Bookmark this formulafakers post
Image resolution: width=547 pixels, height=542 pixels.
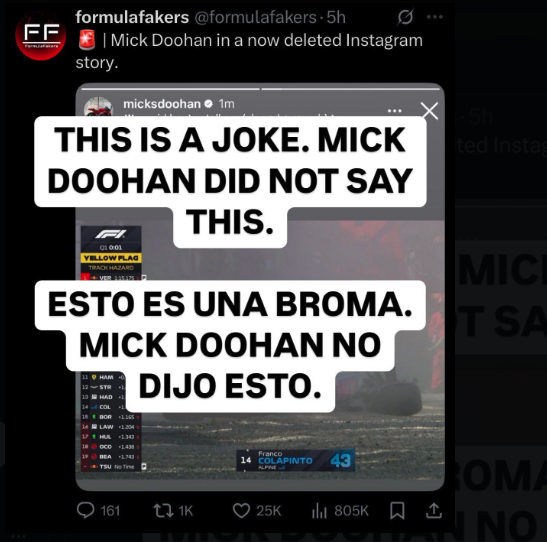click(397, 511)
